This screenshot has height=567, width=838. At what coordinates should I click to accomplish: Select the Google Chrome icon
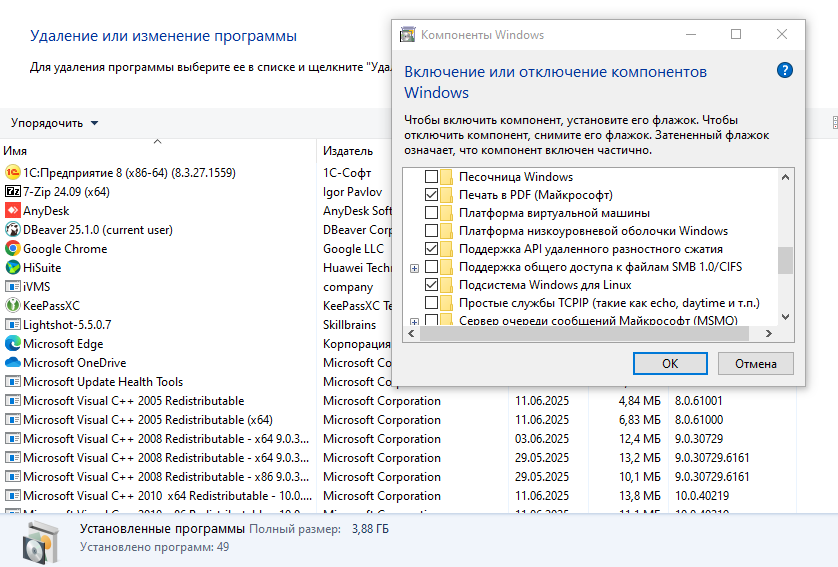13,248
